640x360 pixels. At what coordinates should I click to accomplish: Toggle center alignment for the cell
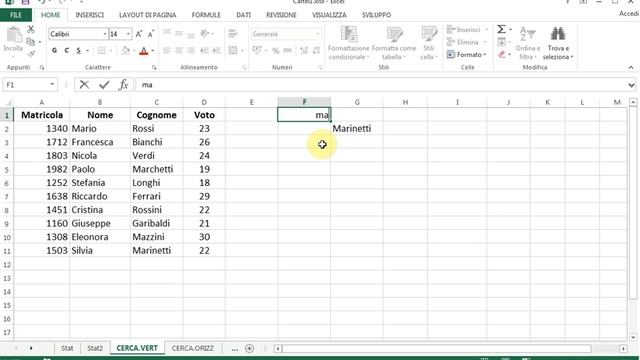[179, 51]
